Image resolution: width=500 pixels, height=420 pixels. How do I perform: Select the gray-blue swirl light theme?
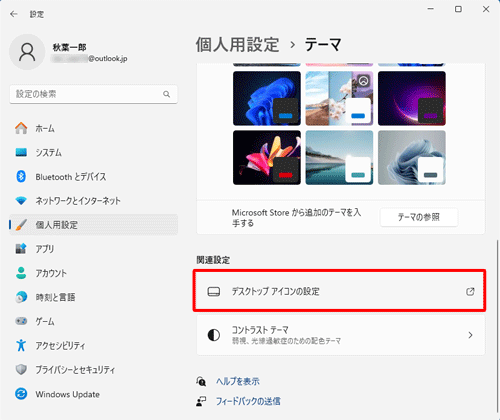pyautogui.click(x=412, y=157)
